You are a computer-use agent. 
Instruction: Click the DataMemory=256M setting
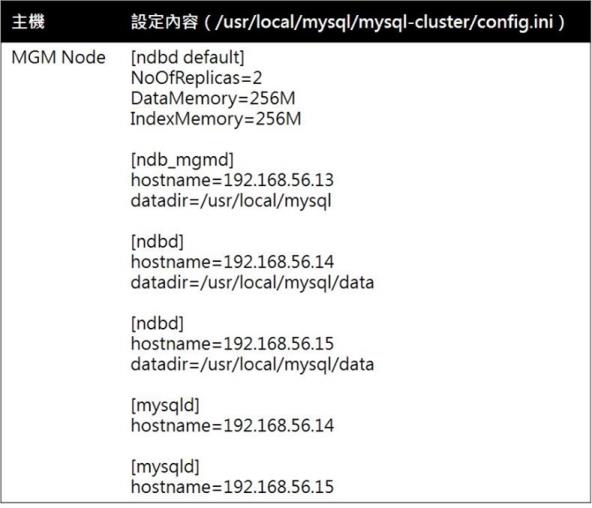click(x=213, y=99)
